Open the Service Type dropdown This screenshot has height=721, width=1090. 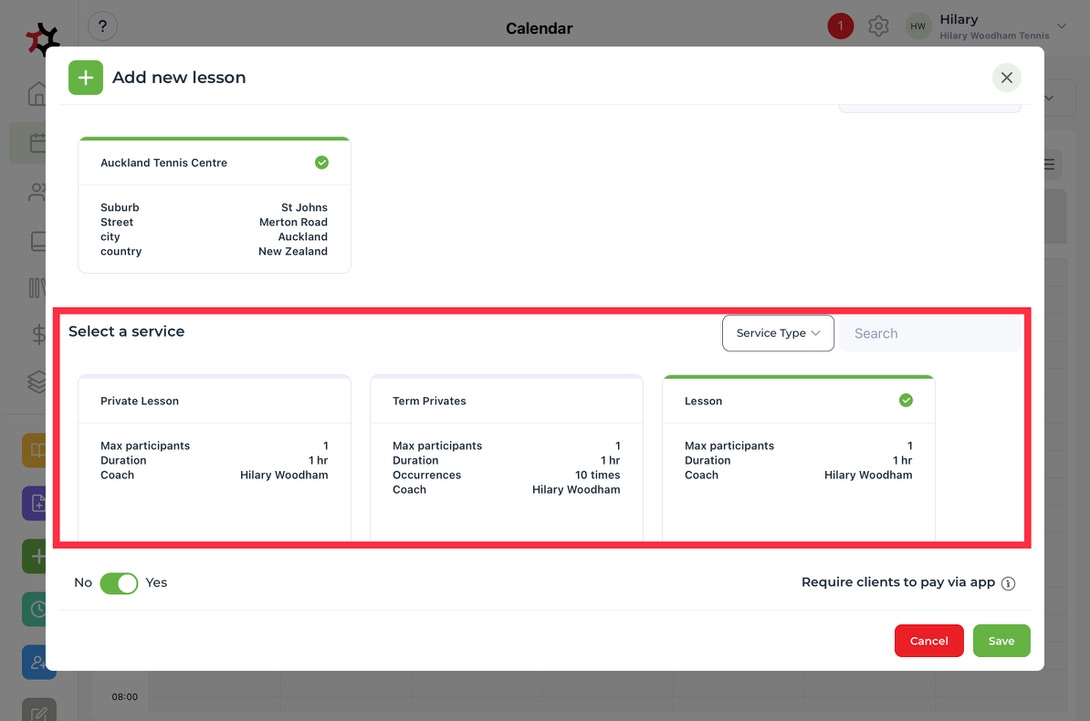coord(777,333)
